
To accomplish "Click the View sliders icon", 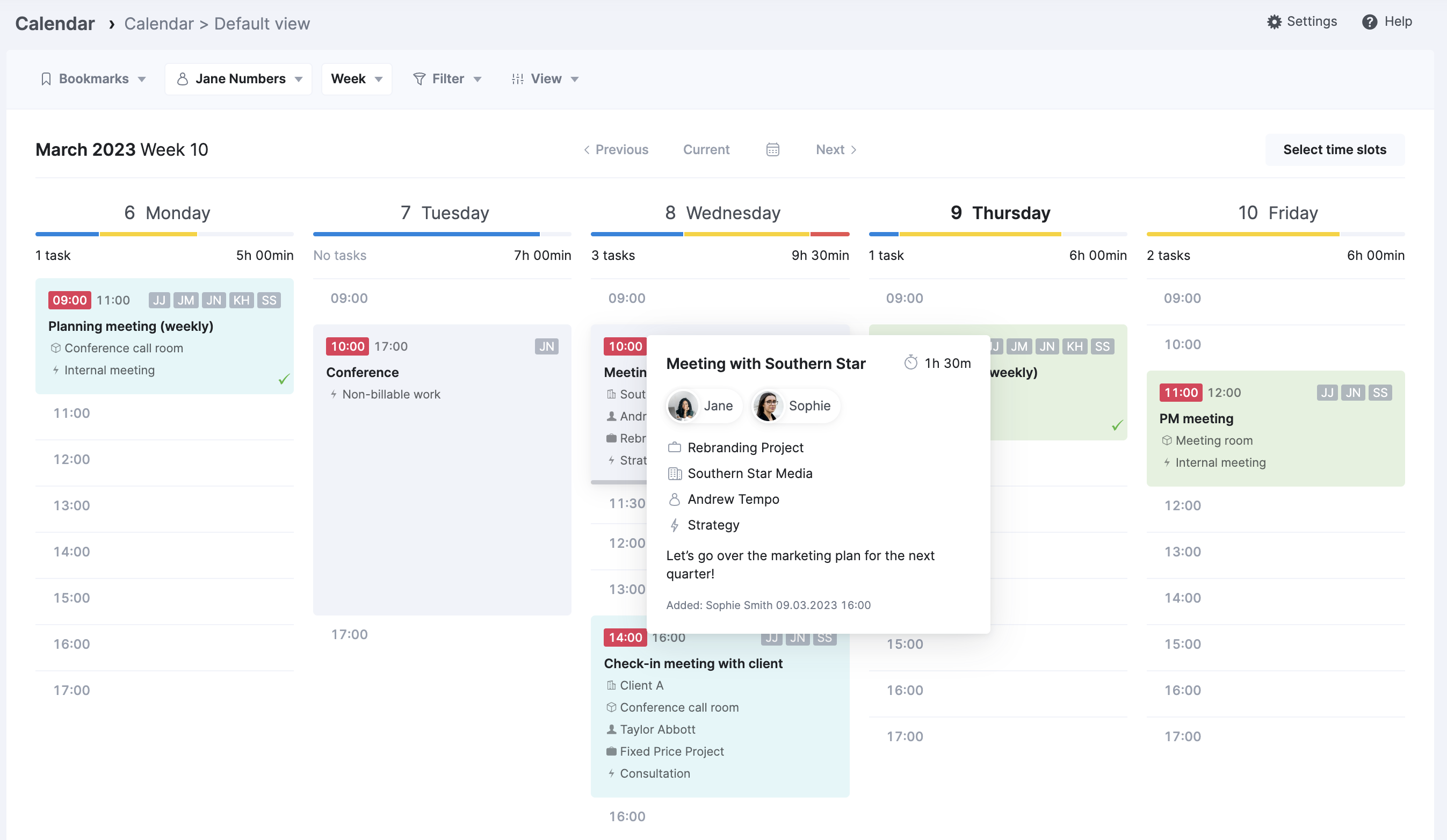I will point(517,78).
